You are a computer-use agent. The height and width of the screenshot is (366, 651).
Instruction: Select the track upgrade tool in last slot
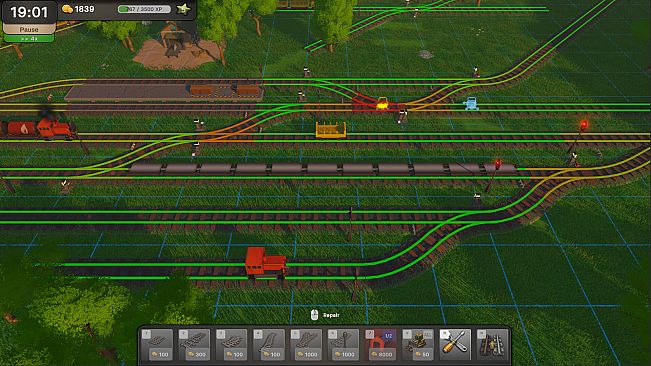492,344
